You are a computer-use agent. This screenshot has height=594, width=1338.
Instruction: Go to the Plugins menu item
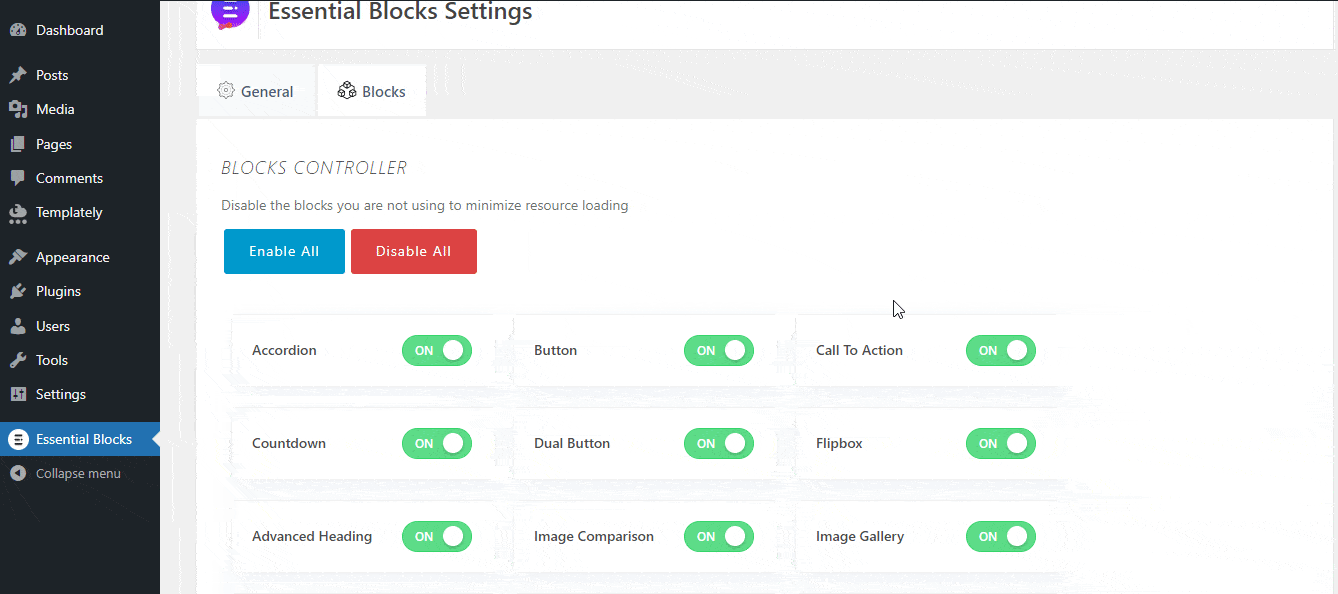tap(80, 291)
